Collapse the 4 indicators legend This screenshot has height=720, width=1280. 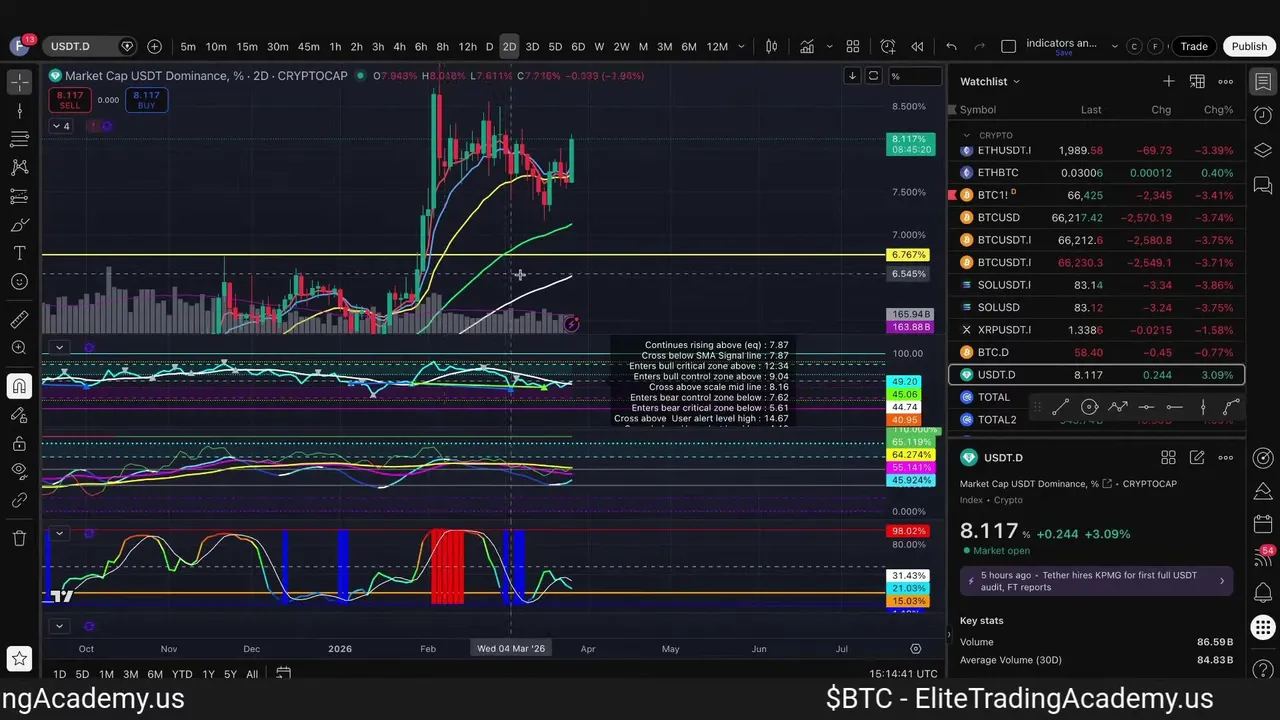click(61, 126)
